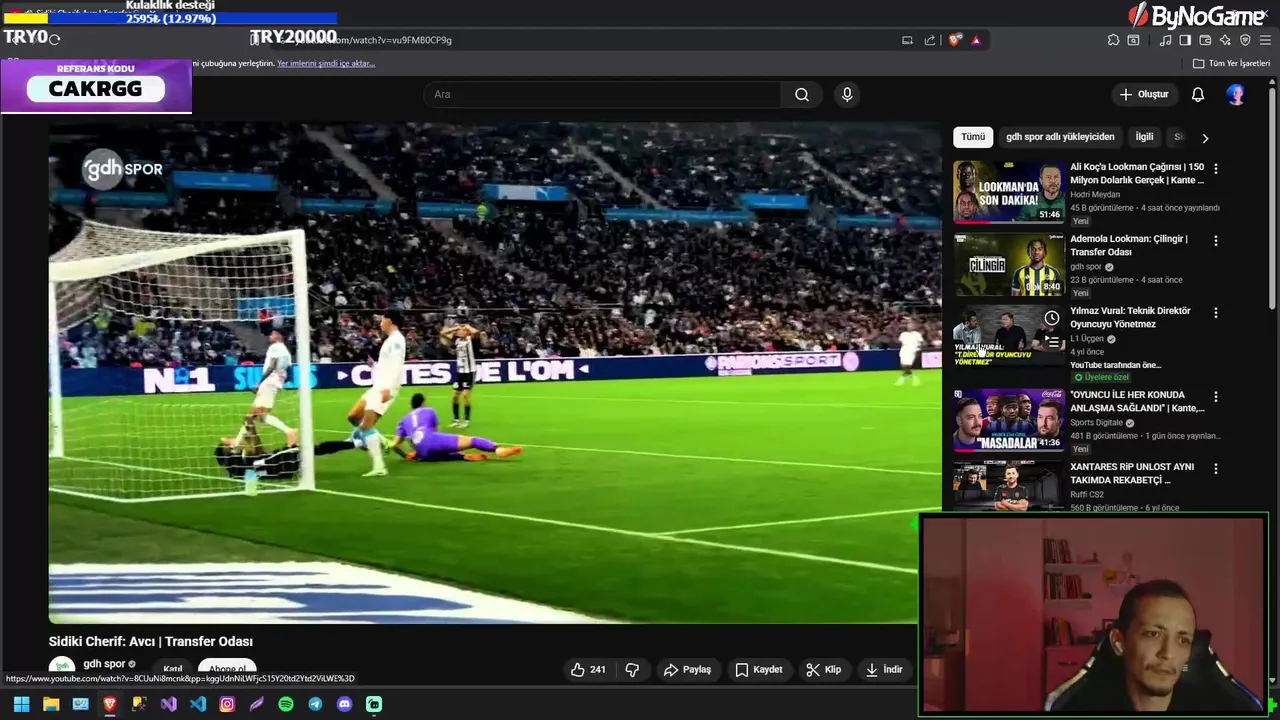This screenshot has height=720, width=1280.
Task: Dislike the video with thumbs down
Action: (x=632, y=670)
